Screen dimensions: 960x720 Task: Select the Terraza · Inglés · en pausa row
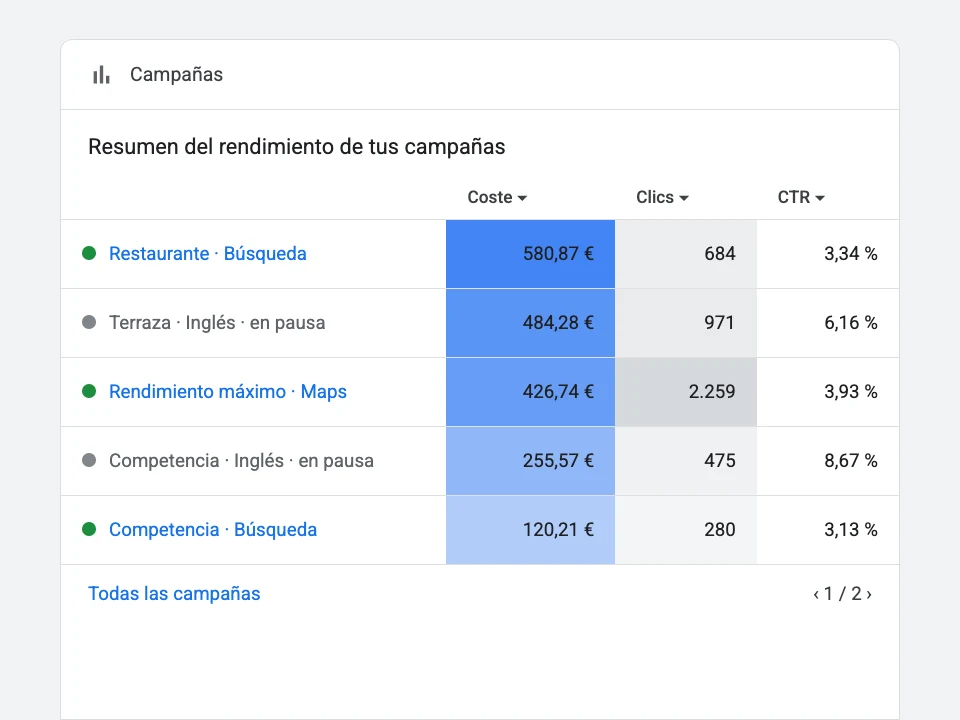coord(480,323)
